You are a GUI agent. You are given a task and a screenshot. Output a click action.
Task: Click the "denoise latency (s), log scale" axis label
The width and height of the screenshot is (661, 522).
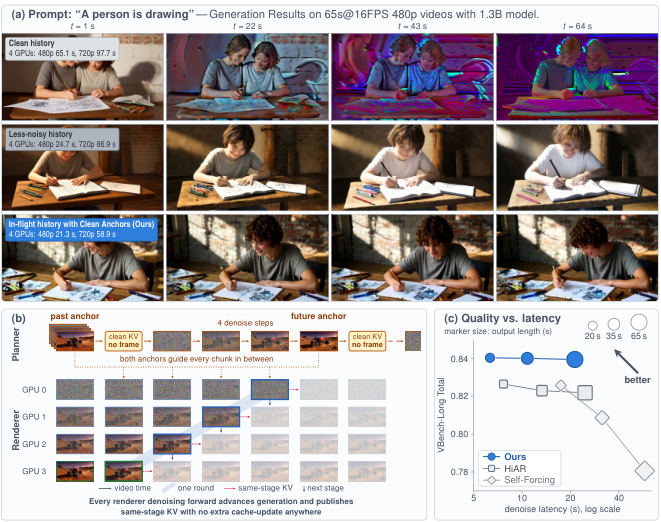coord(562,509)
